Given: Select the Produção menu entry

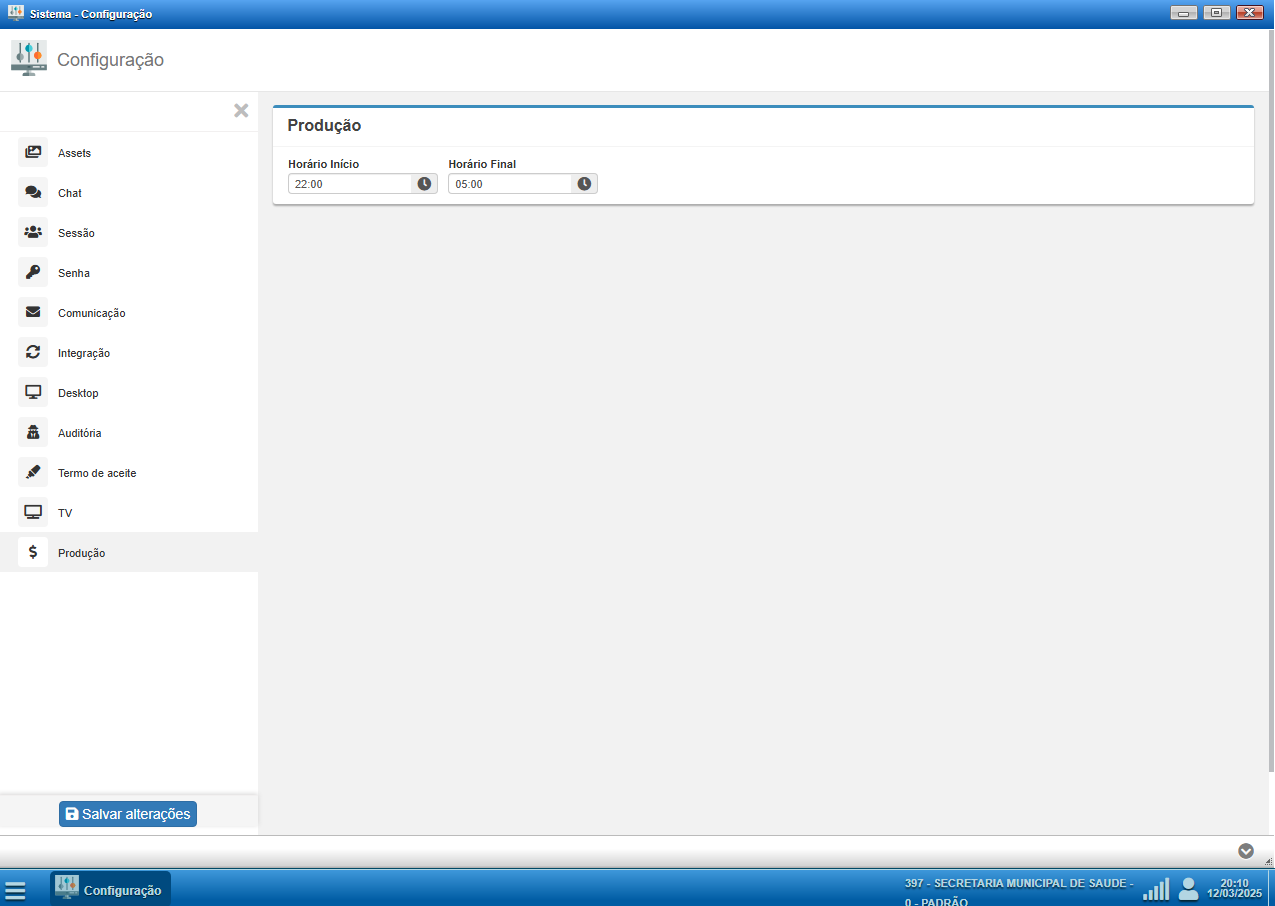Looking at the screenshot, I should 81,553.
